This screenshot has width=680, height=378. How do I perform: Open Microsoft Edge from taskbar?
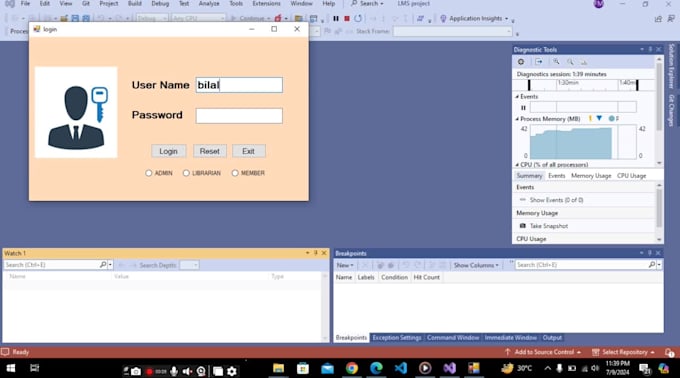click(x=376, y=368)
